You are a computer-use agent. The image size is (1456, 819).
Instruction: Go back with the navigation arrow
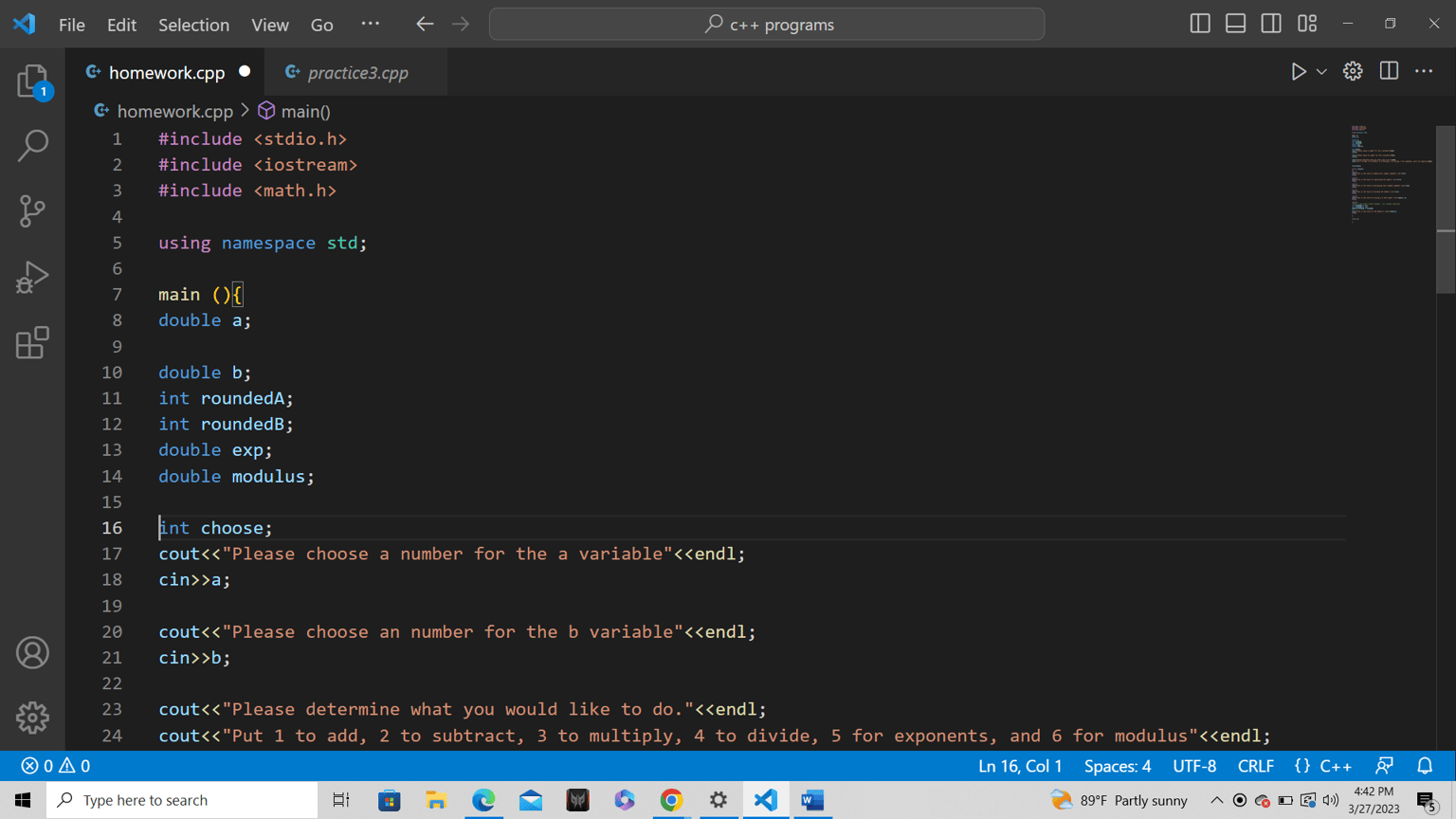[x=425, y=25]
